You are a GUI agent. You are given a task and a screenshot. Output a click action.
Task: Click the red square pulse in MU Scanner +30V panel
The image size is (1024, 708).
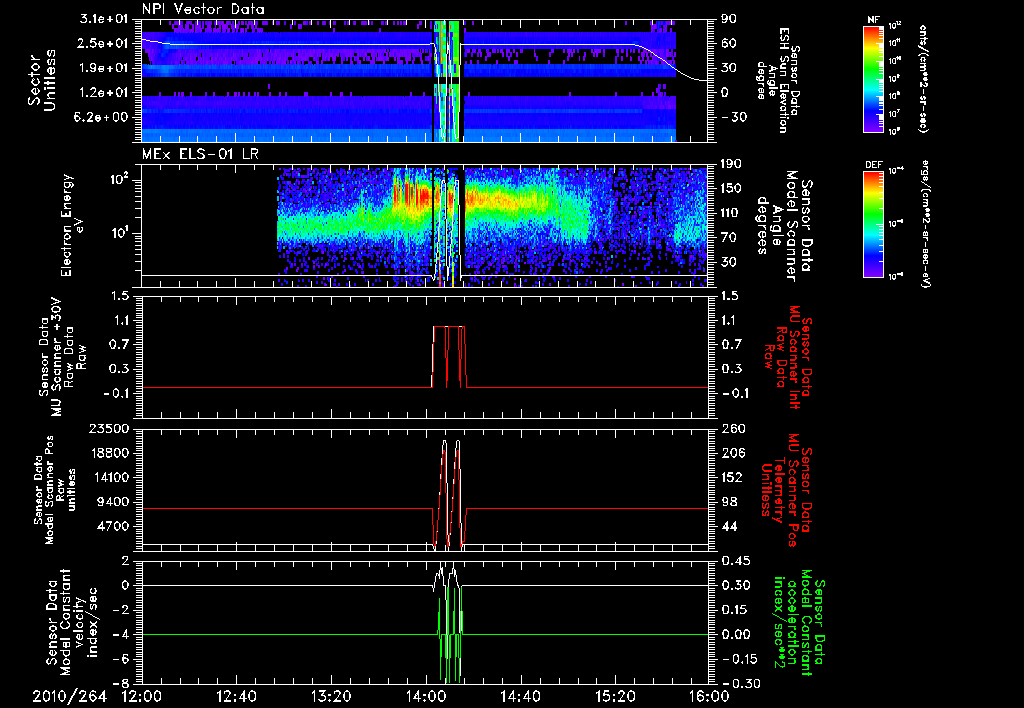point(449,356)
